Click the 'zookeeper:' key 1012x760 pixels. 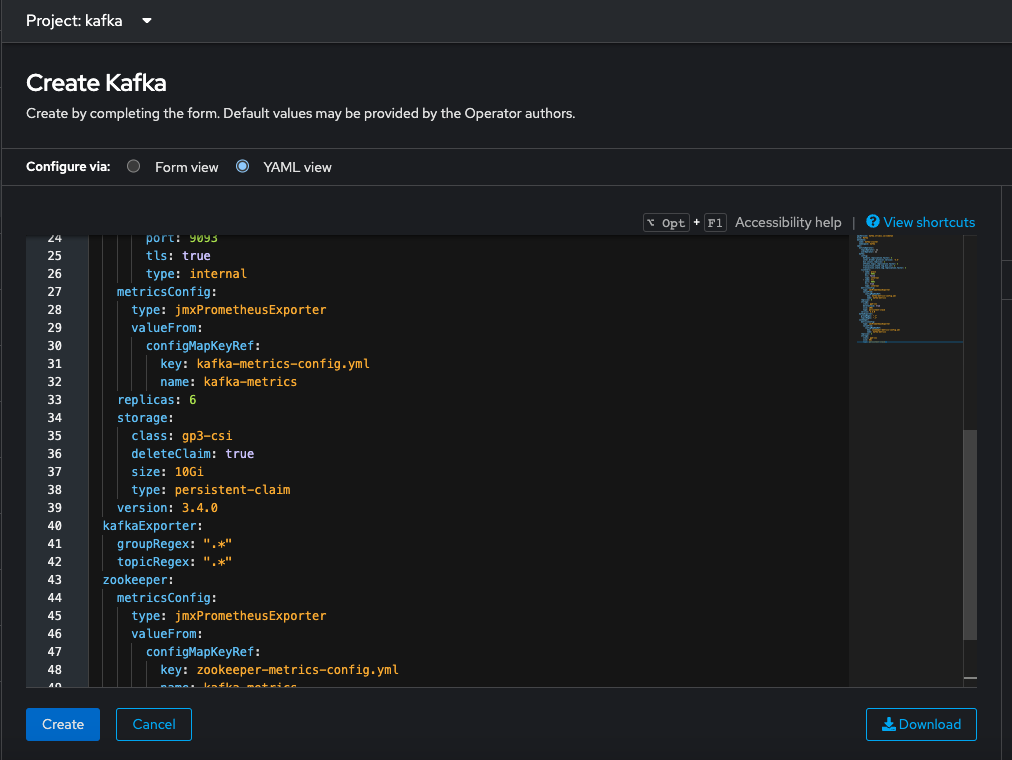coord(138,580)
